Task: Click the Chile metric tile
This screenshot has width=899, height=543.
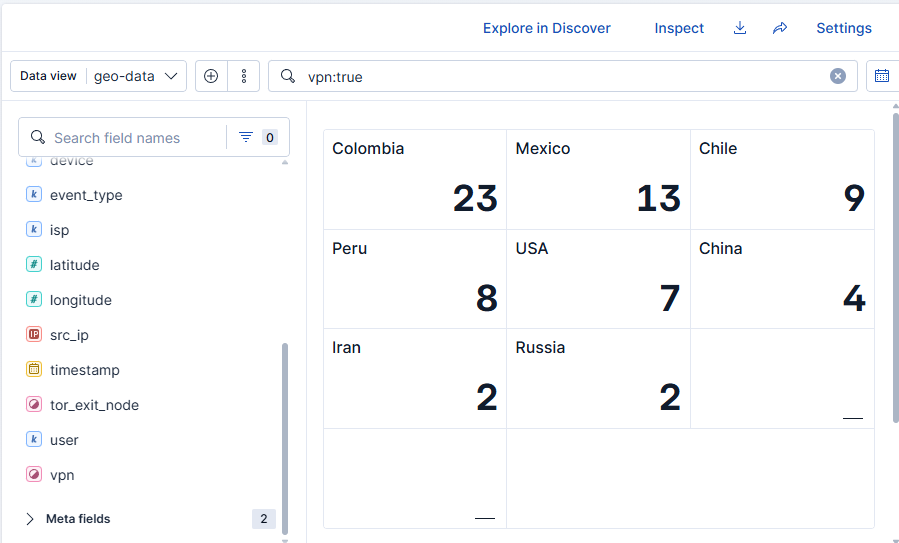Action: click(783, 179)
